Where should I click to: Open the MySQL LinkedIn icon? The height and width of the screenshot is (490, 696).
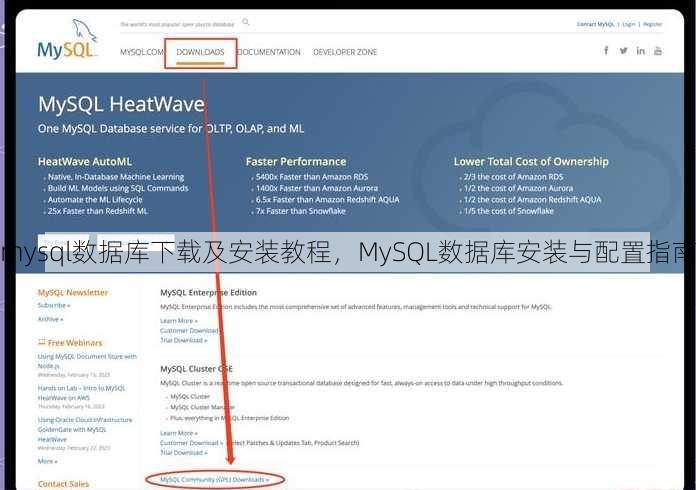tap(641, 51)
